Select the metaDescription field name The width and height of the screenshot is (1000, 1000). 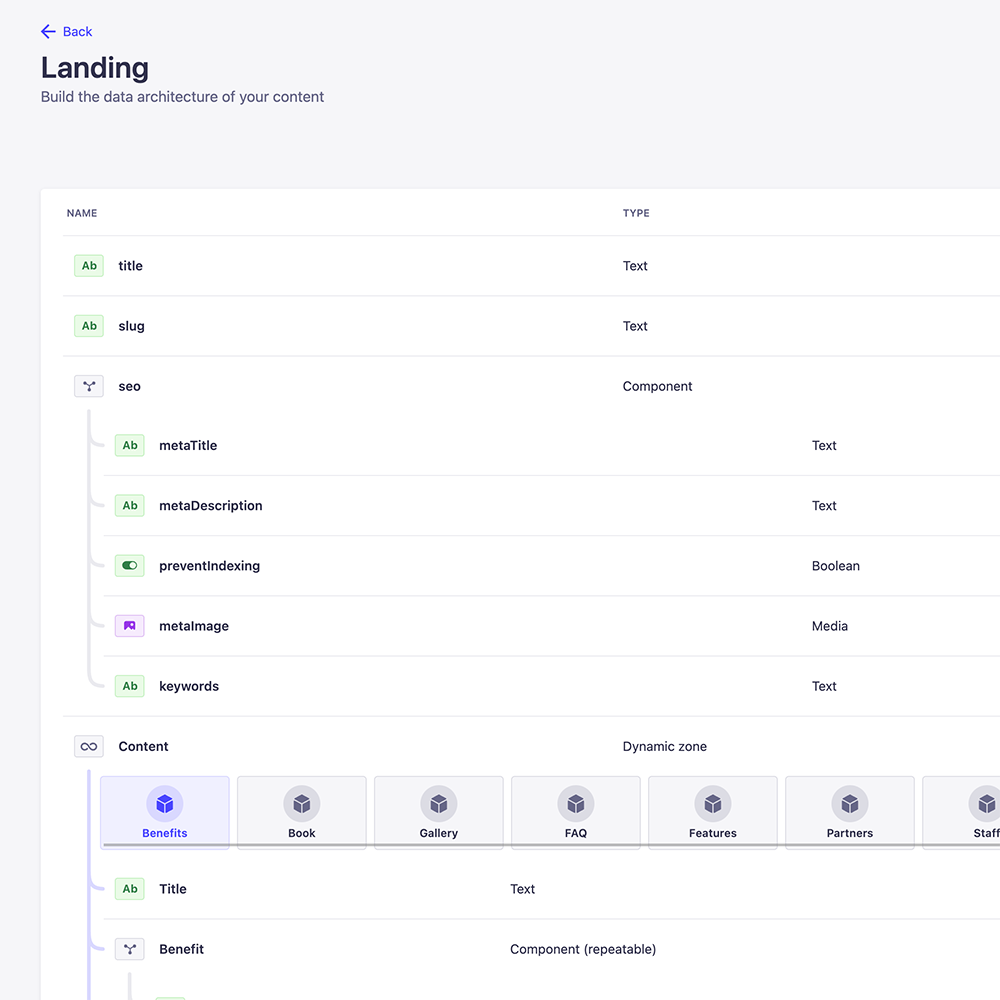210,506
